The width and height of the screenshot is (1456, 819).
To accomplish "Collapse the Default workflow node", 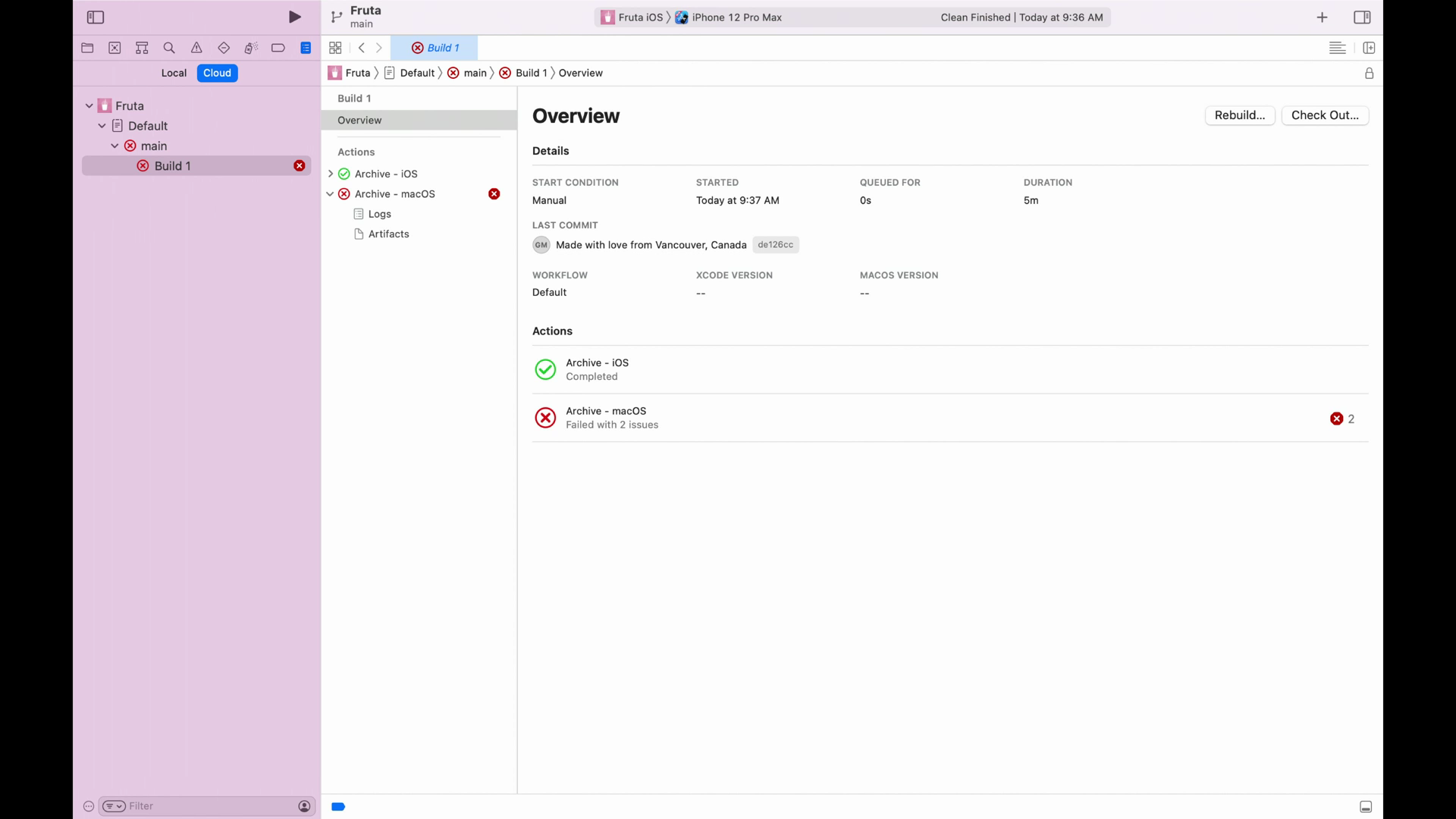I will click(x=102, y=126).
